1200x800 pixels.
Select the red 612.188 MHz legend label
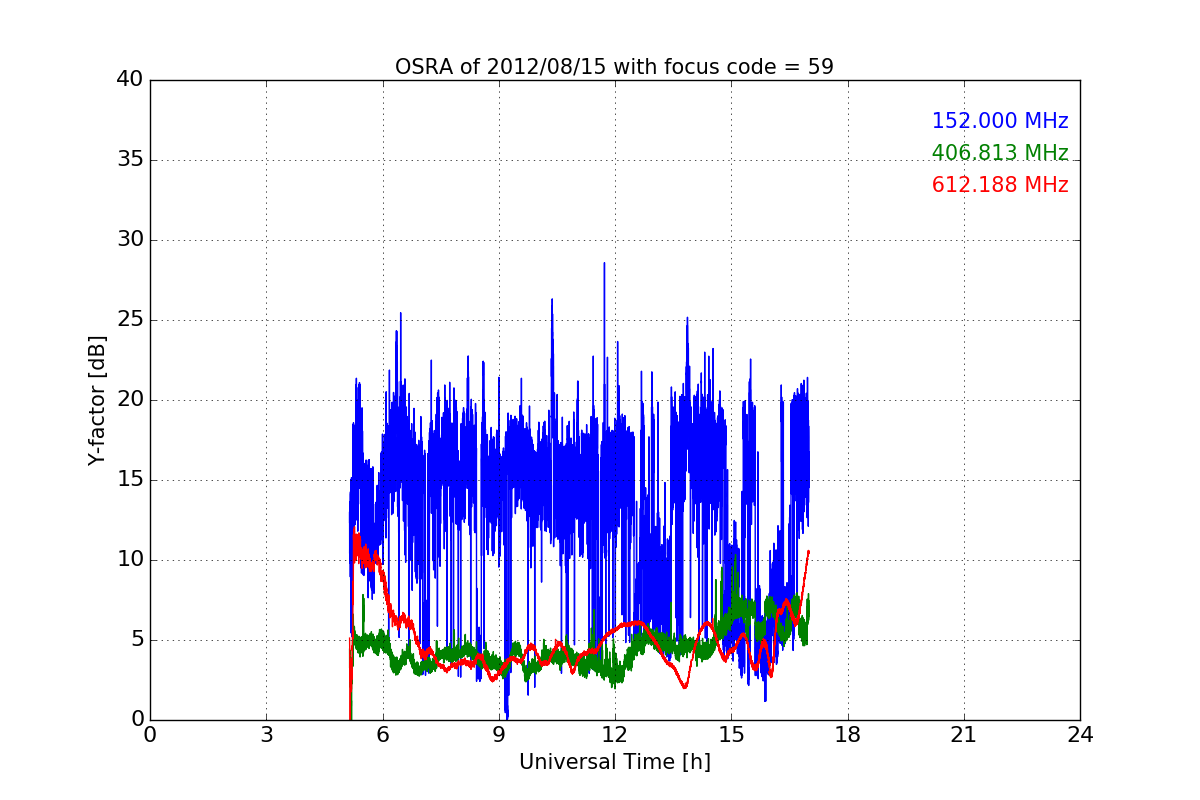1000,185
